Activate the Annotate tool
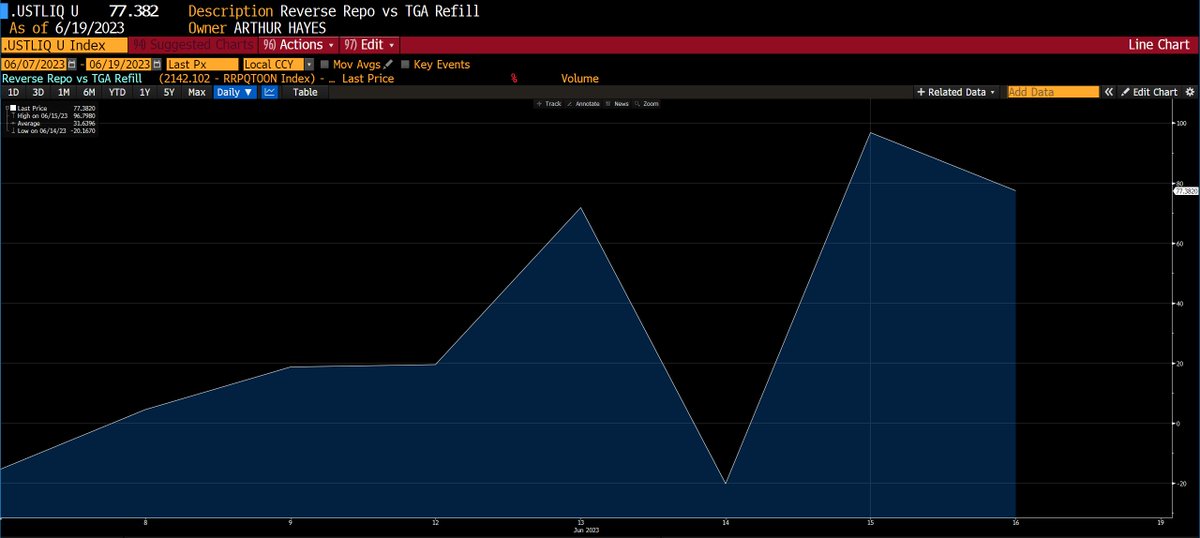Screen dimensions: 1200x538 click(583, 104)
